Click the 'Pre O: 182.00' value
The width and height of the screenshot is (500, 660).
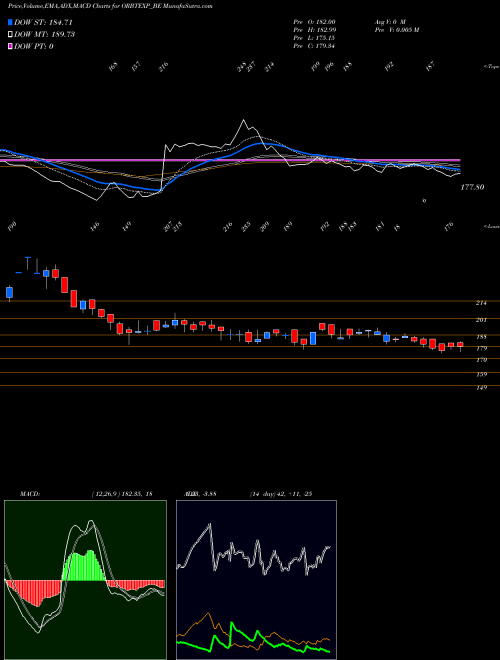[x=314, y=21]
